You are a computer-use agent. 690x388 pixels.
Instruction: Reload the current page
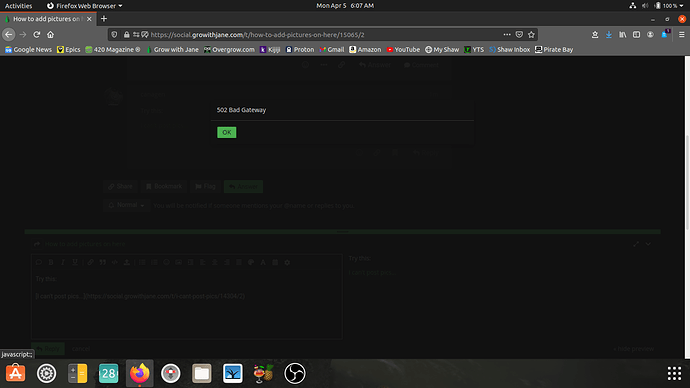37,34
